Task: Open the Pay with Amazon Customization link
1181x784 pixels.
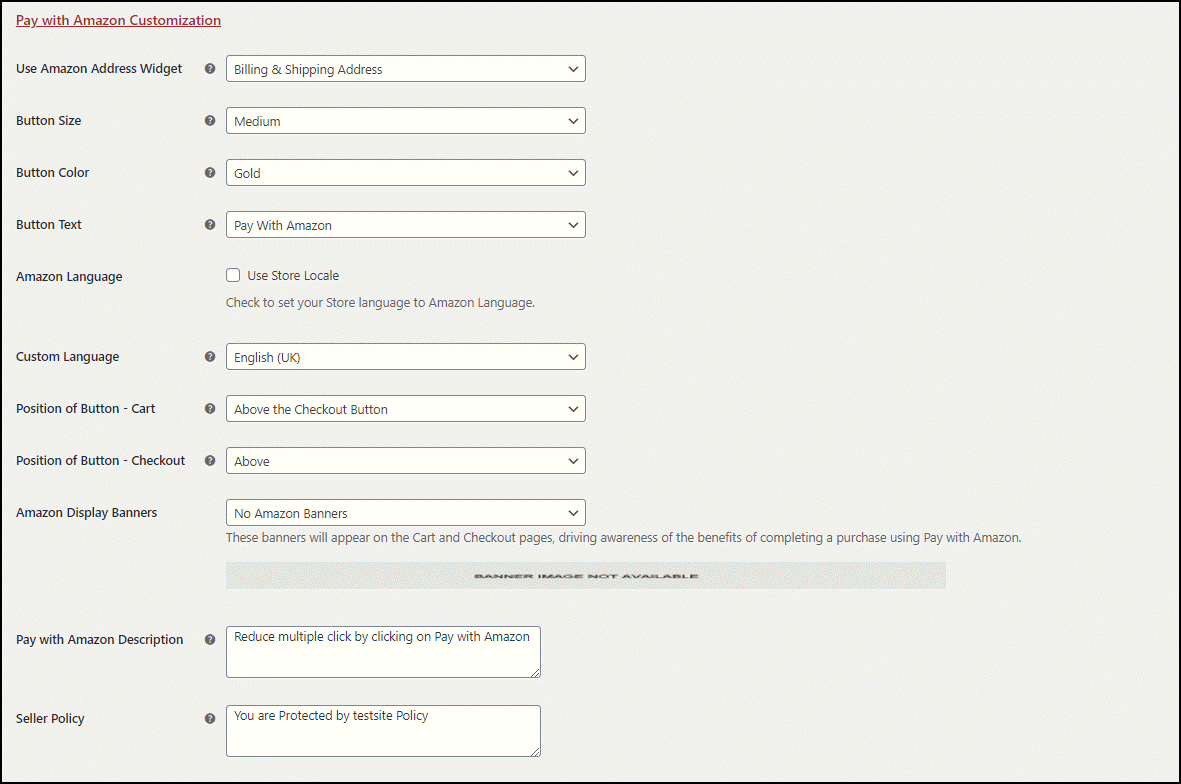Action: point(118,20)
